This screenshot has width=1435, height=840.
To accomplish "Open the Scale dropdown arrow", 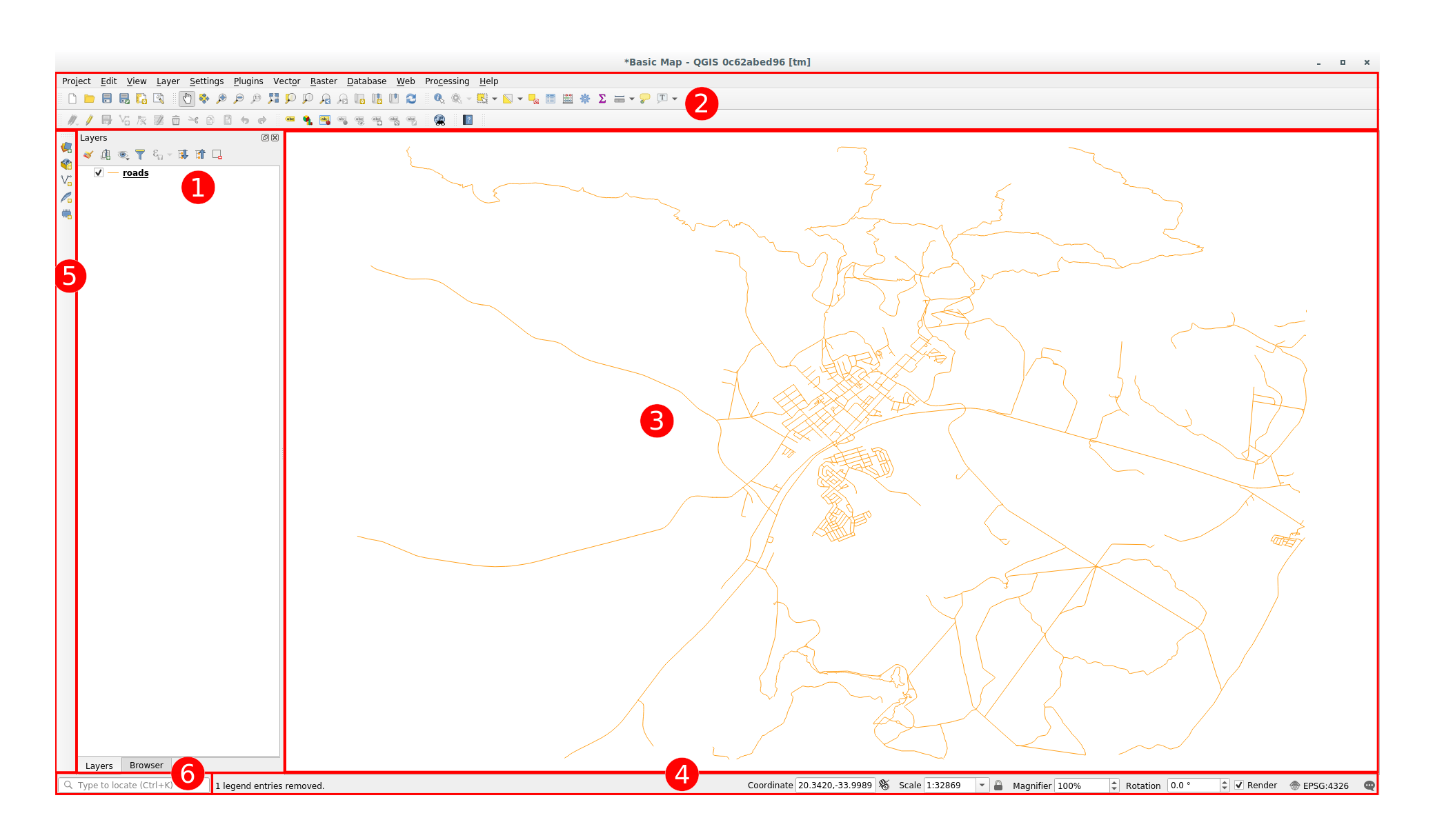I will [x=982, y=785].
